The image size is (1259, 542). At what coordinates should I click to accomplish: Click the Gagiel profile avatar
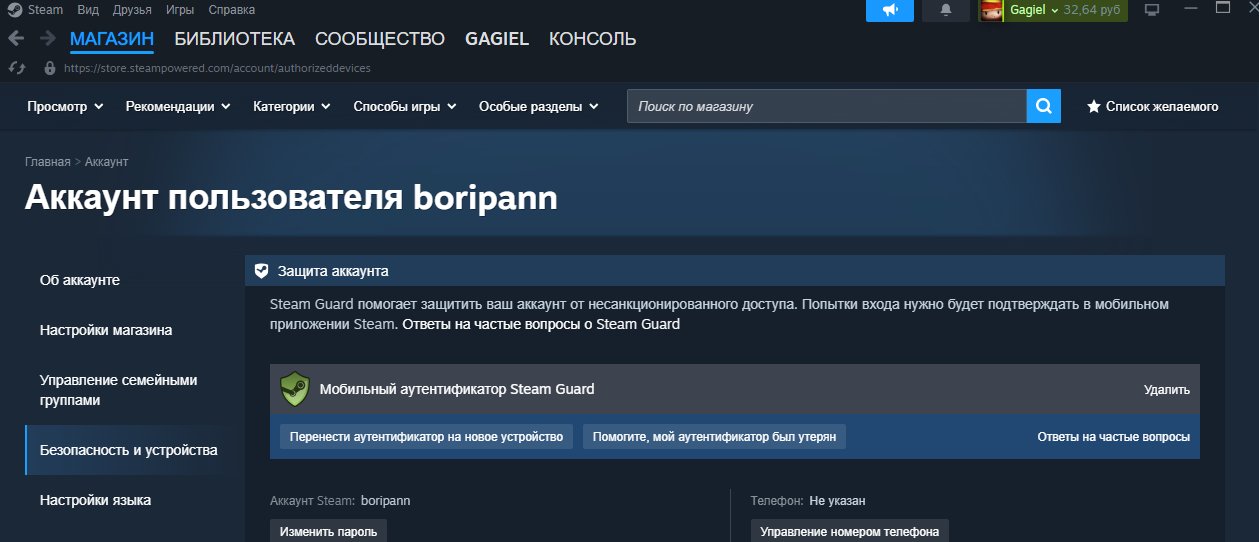[x=991, y=10]
